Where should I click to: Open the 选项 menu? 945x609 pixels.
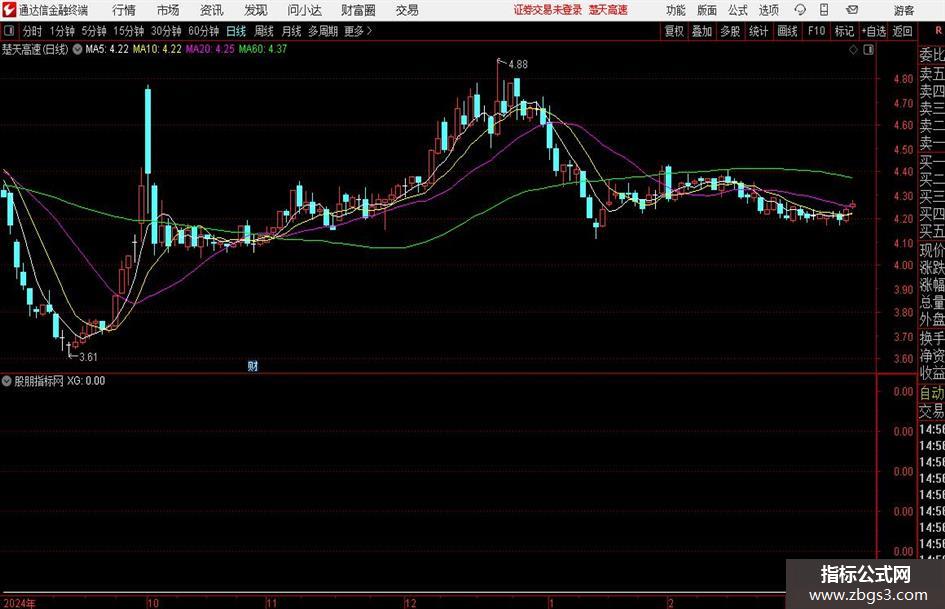tap(768, 10)
